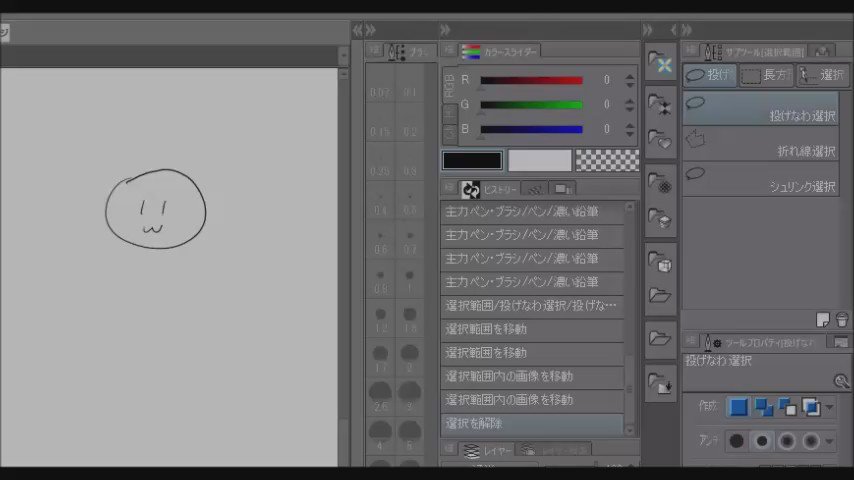Collapse the brush size panel with left chevrons
The width and height of the screenshot is (854, 480).
tap(357, 30)
